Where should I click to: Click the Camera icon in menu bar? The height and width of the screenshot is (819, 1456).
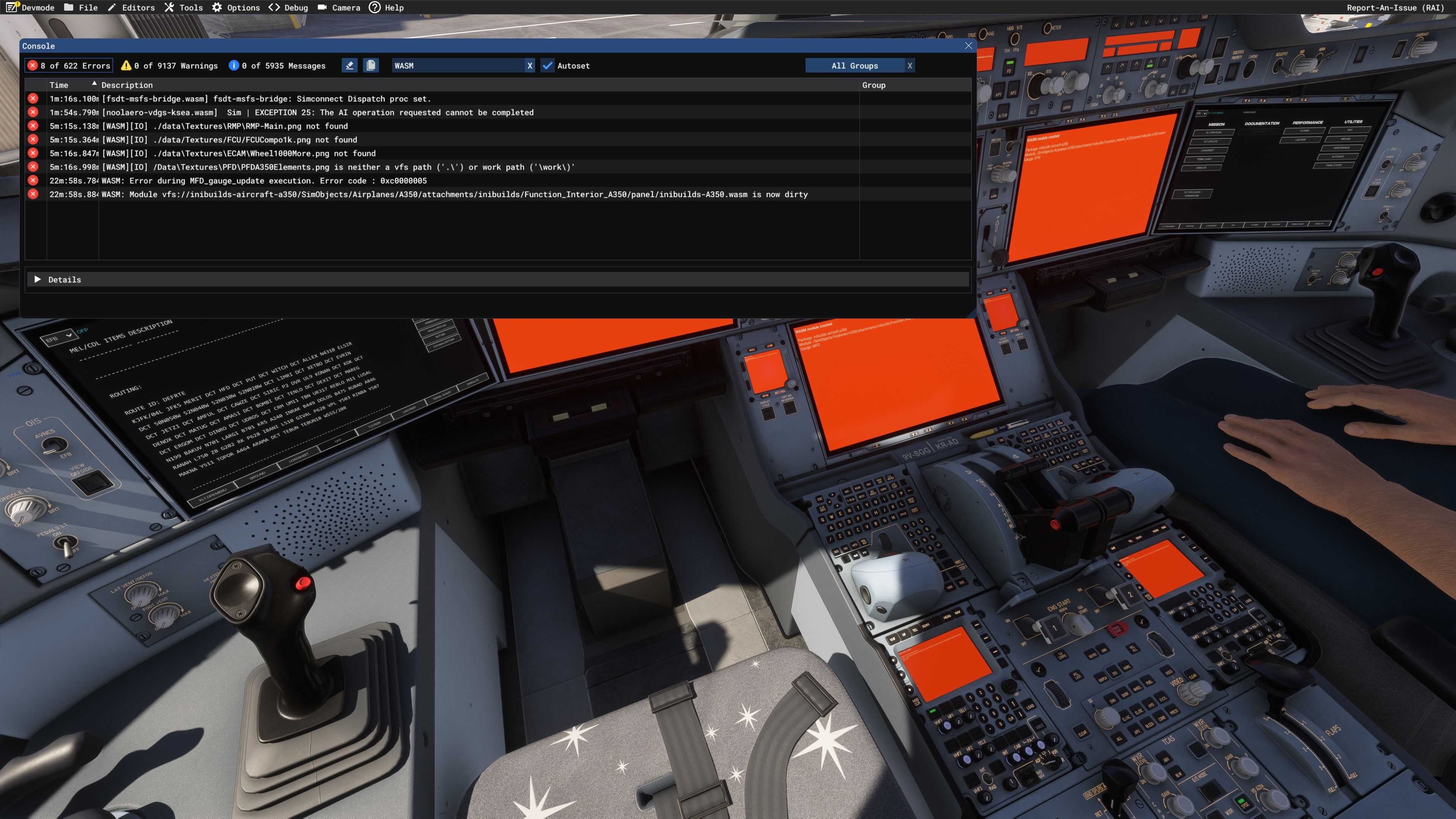pyautogui.click(x=322, y=7)
